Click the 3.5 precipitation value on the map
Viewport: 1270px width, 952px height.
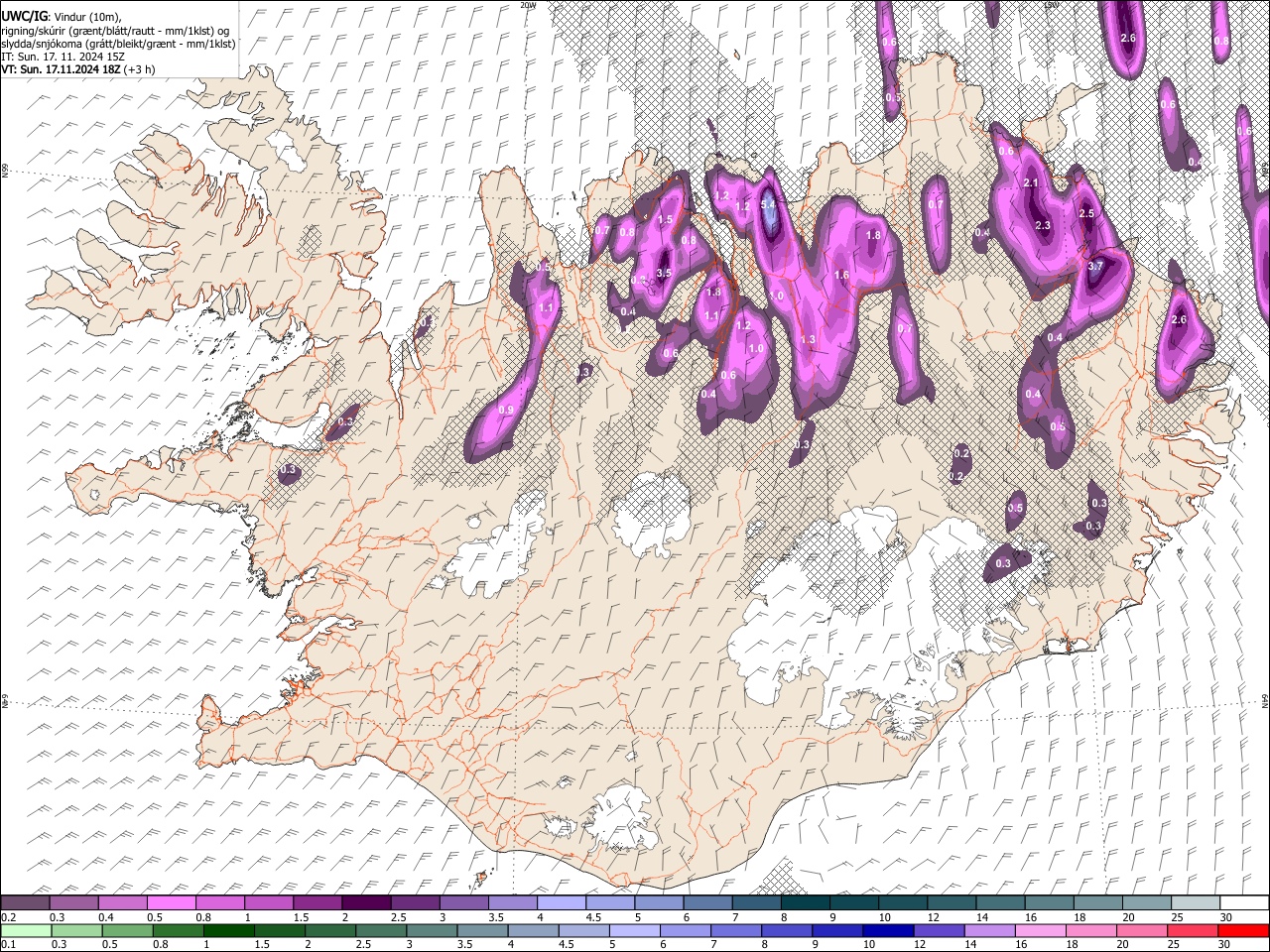click(665, 273)
